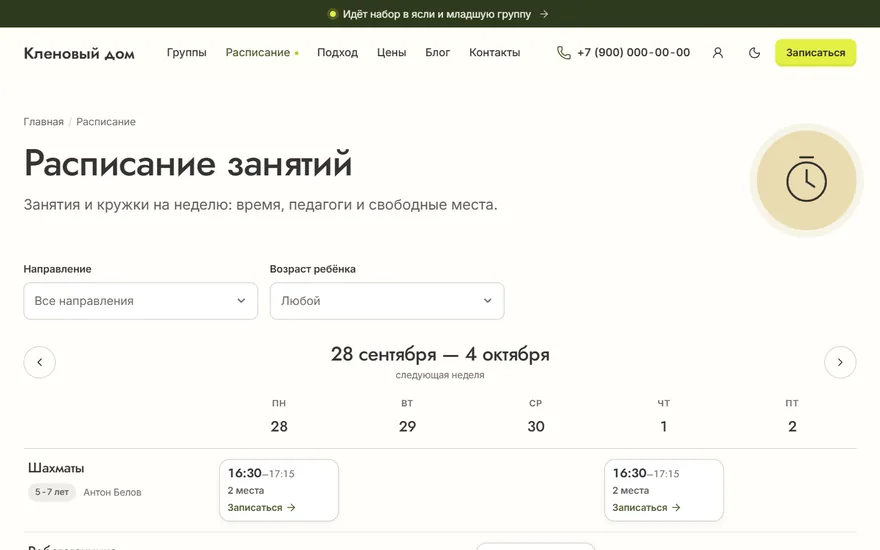Click the yellow Записаться header button

(815, 53)
